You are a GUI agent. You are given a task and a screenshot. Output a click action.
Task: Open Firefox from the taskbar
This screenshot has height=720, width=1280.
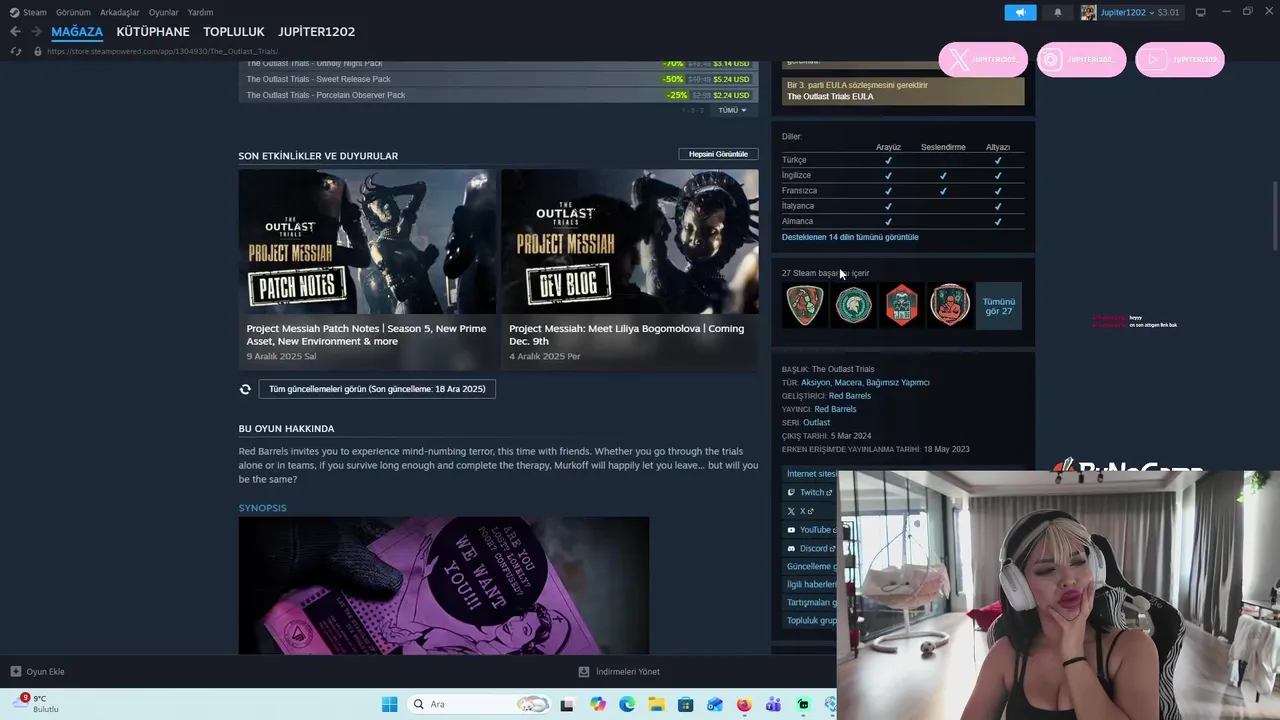[x=744, y=704]
